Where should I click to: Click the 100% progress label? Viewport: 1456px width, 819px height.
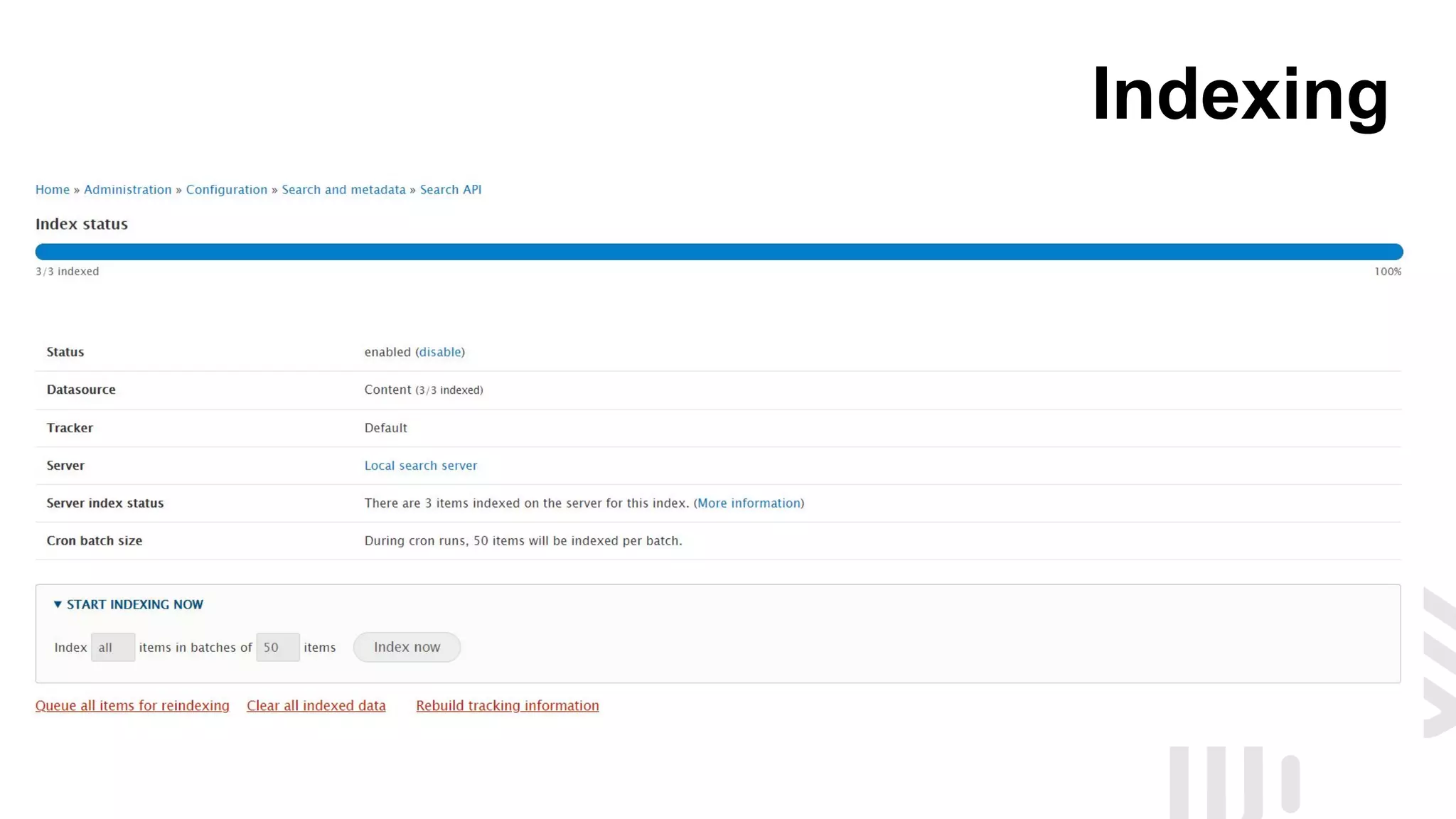point(1388,272)
